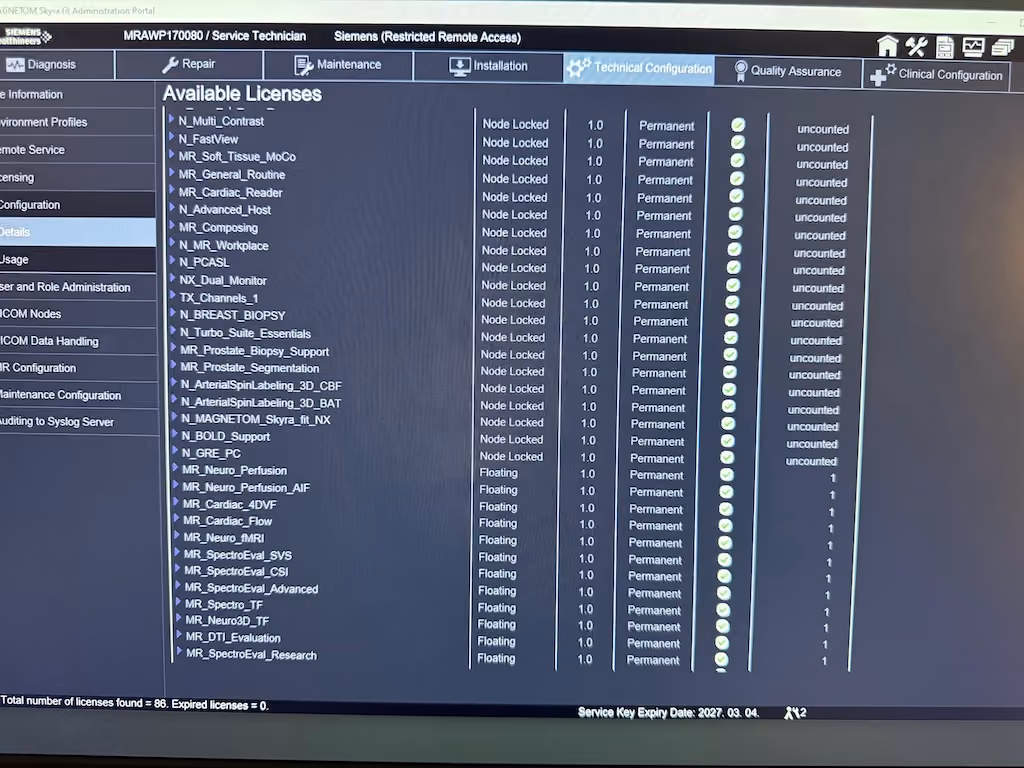Click the status checkmark for MR_DTI_Evaluation
This screenshot has width=1024, height=768.
point(722,643)
